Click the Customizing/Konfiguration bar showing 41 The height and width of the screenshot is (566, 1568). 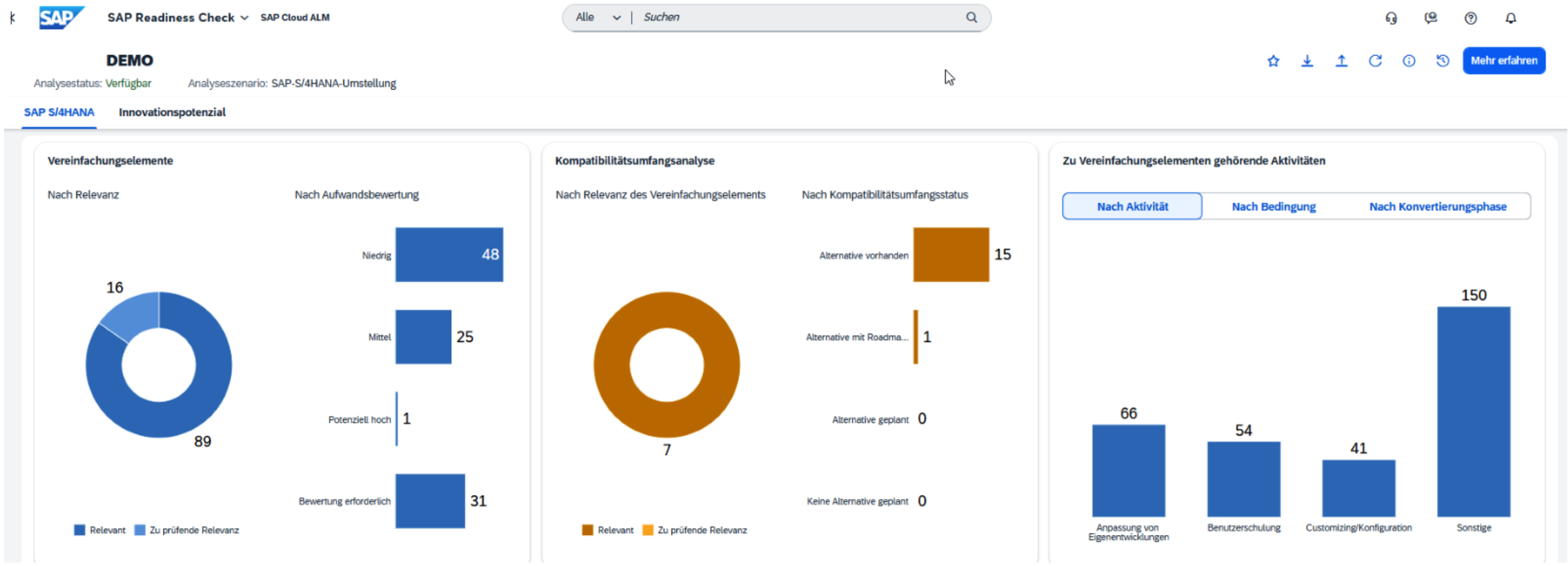(1359, 488)
